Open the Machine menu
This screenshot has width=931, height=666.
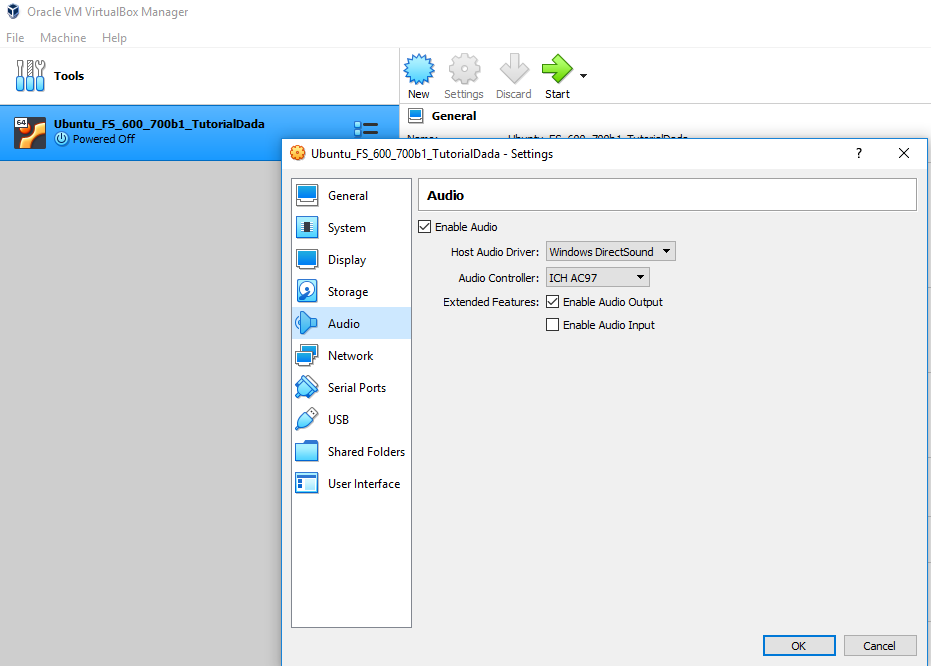tap(63, 38)
